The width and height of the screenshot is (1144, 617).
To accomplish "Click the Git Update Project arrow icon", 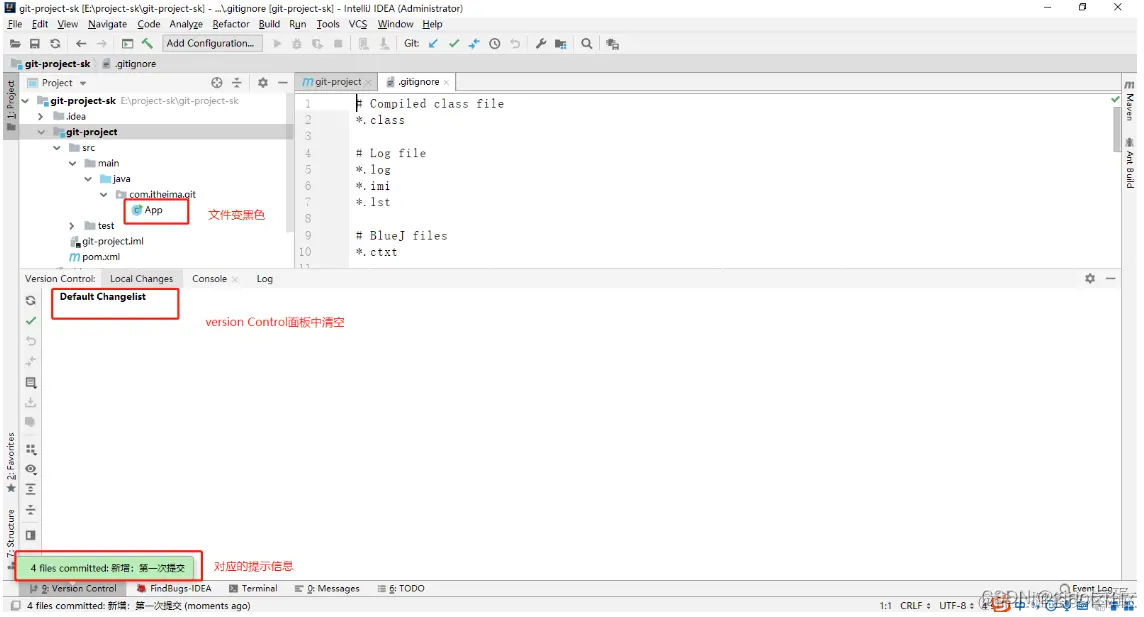I will pos(433,44).
